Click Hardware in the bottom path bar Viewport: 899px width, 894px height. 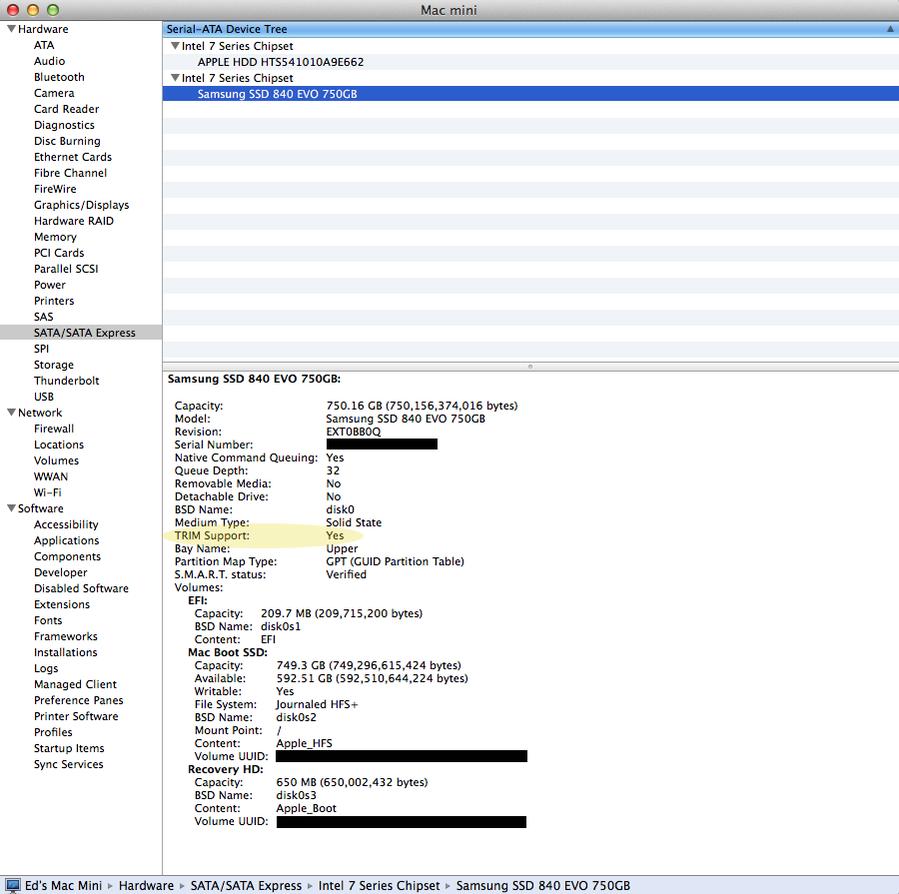pyautogui.click(x=145, y=886)
